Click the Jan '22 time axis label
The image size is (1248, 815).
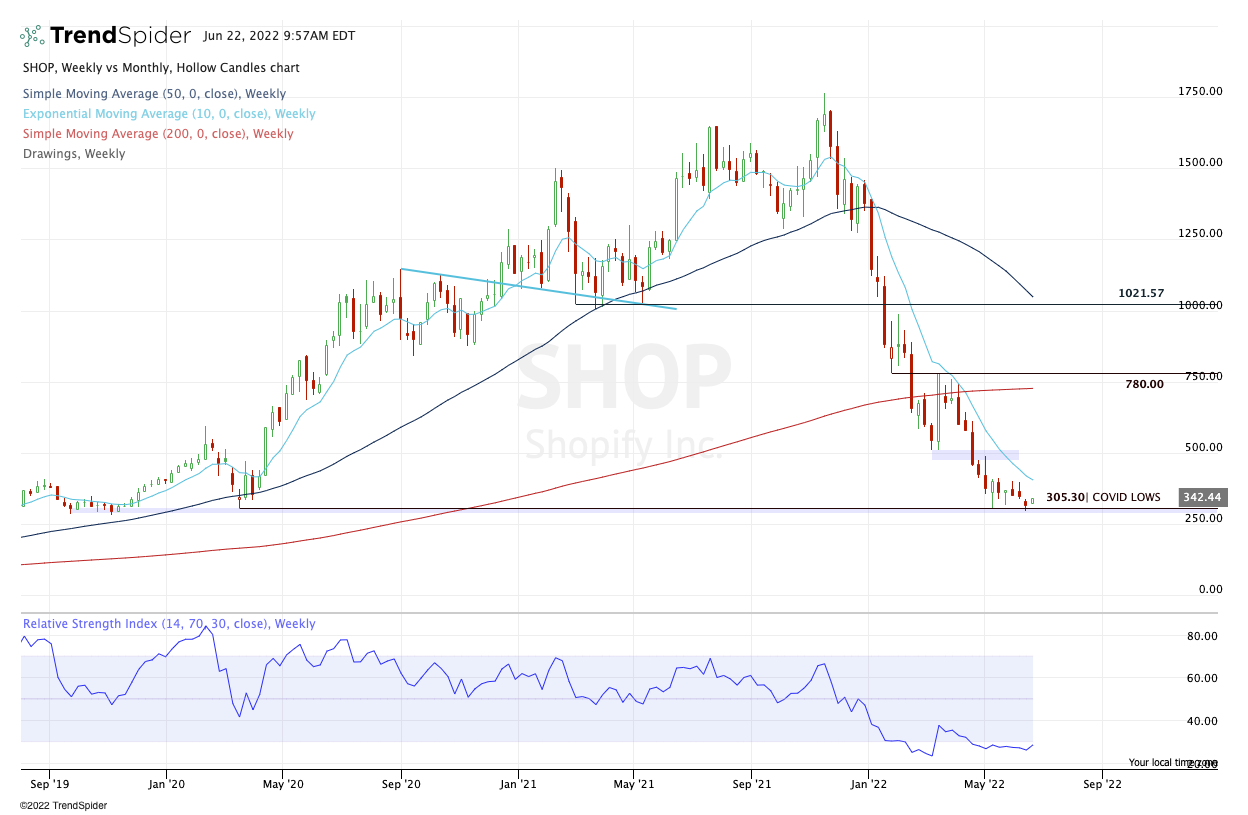pos(868,785)
